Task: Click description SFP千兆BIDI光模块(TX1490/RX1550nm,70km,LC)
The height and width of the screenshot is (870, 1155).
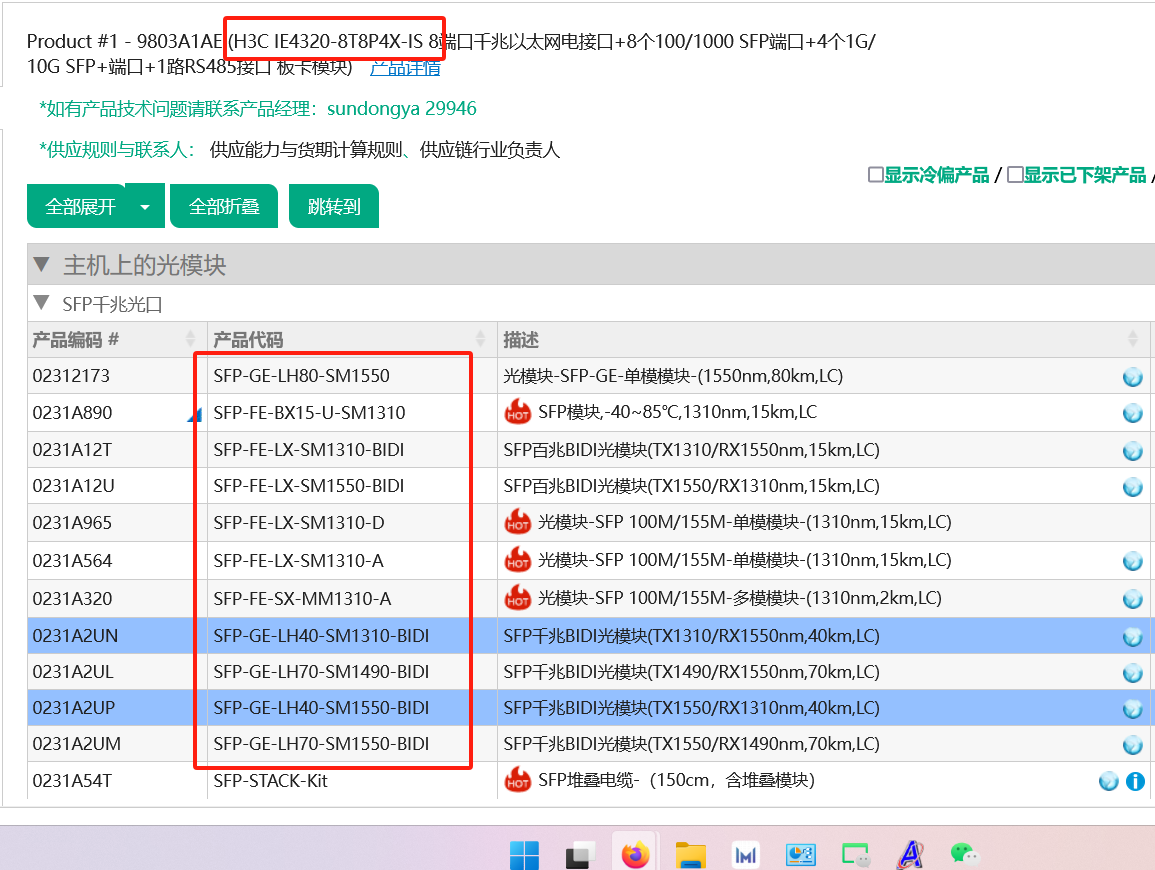Action: [692, 672]
